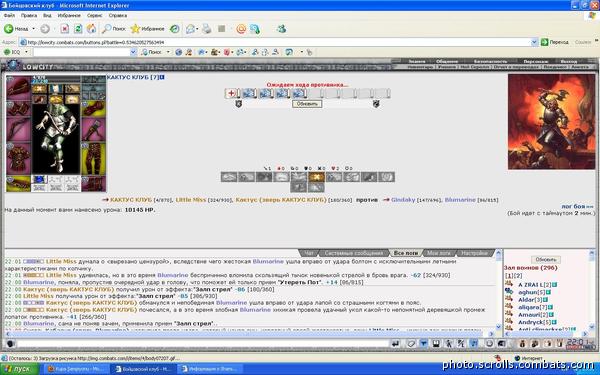Open the Знания game menu

pos(416,61)
